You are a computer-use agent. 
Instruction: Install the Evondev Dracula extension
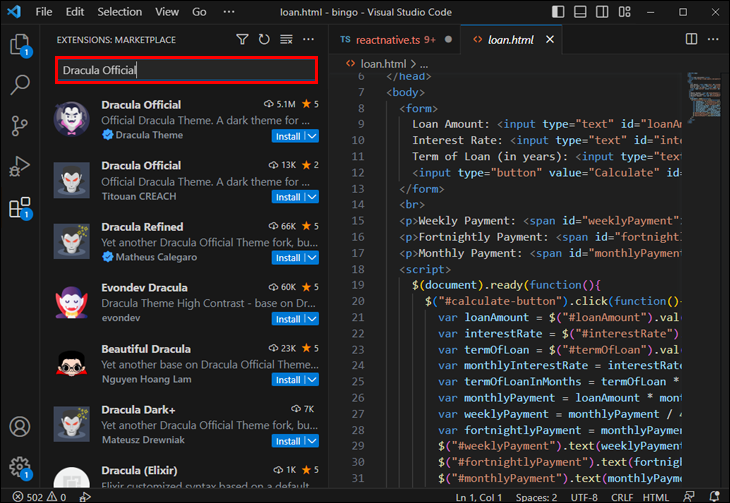click(288, 319)
